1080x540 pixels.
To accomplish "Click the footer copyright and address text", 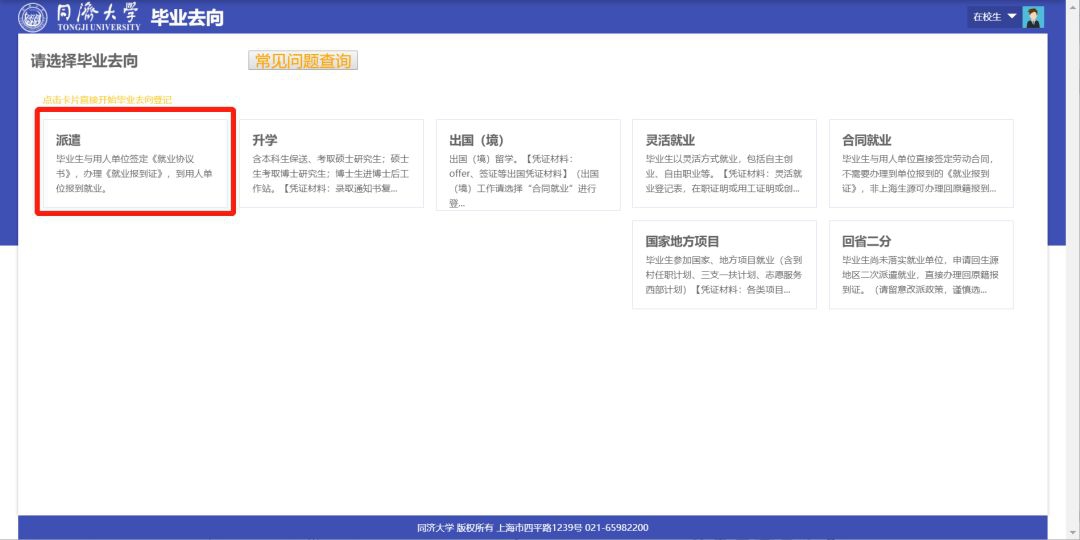I will coord(532,528).
